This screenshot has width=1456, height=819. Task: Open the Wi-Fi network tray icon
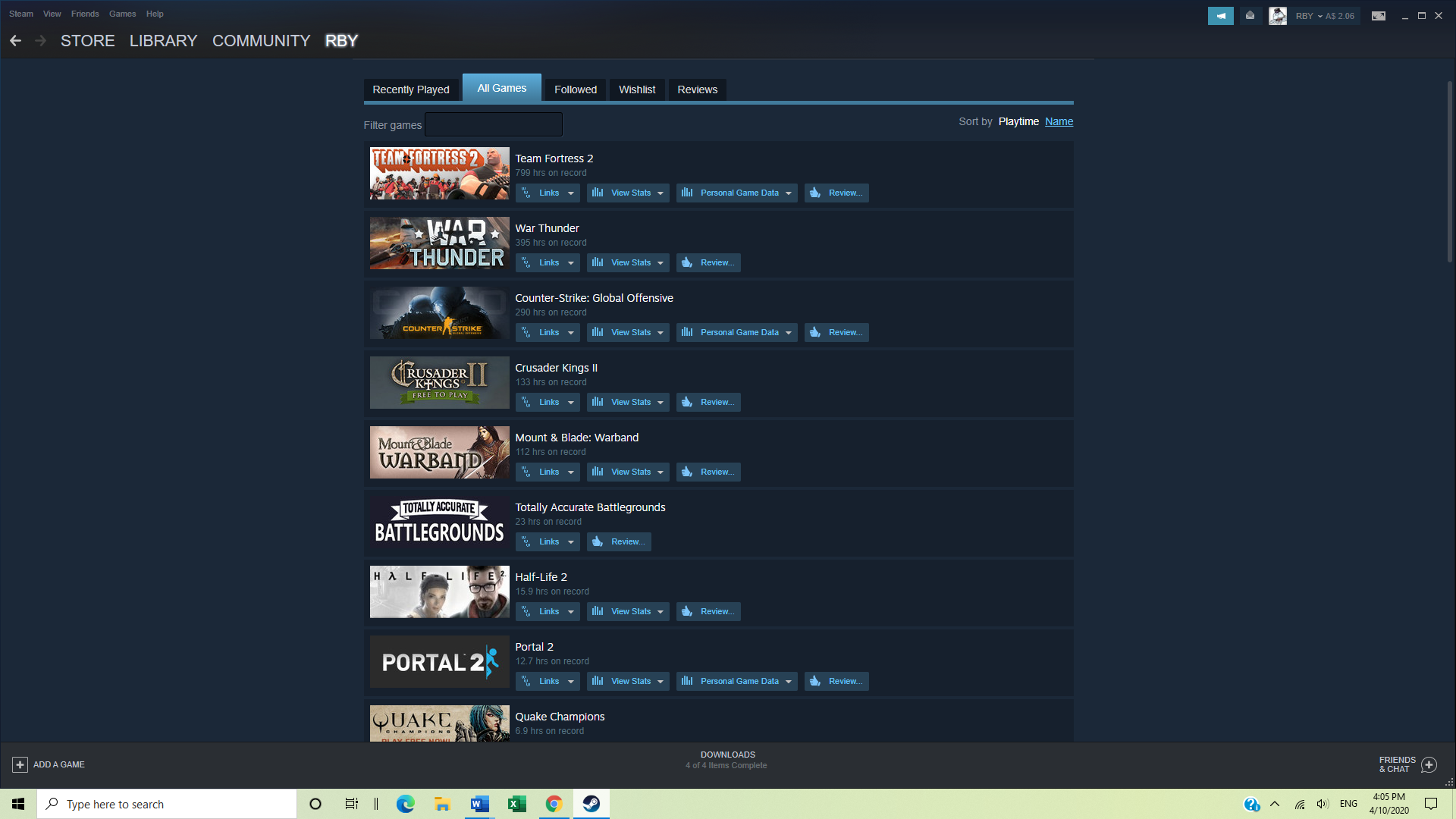click(1300, 804)
